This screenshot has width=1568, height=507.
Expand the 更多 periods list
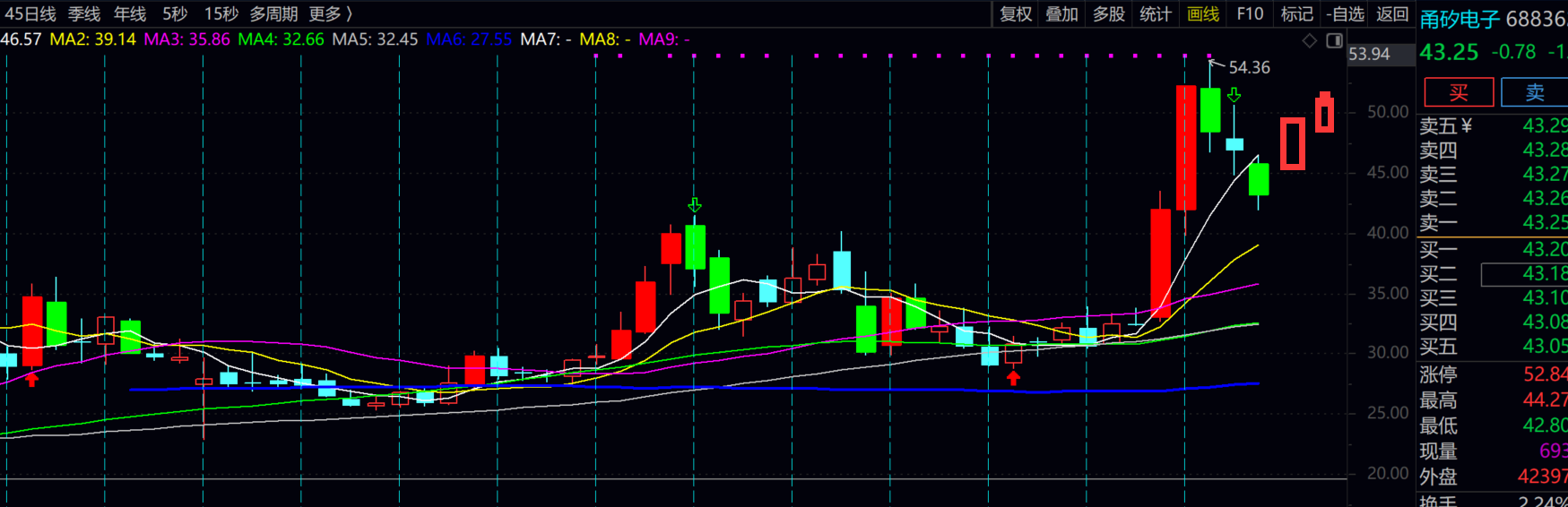point(330,14)
